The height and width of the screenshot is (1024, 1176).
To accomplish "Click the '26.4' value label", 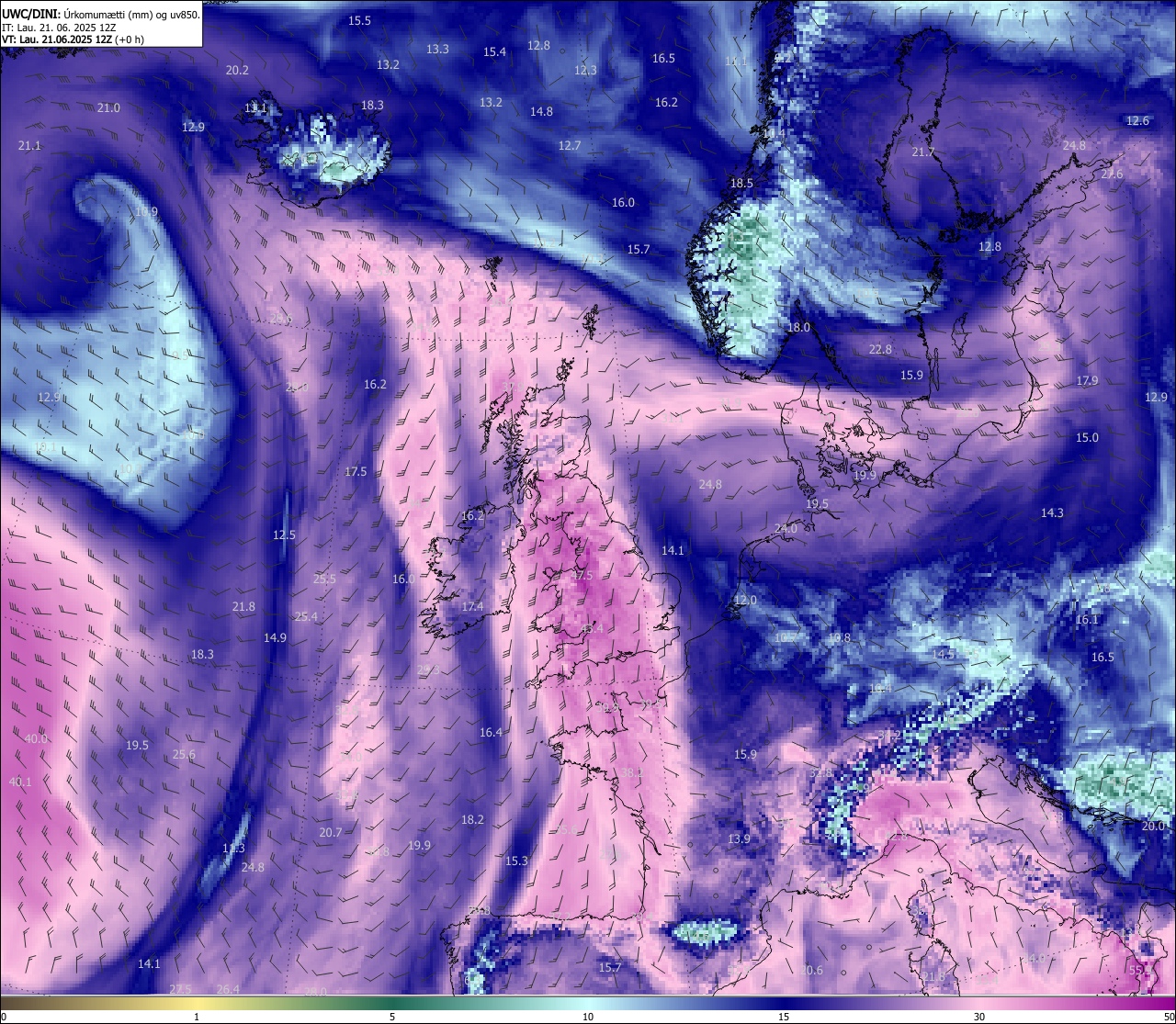I will coord(228,989).
